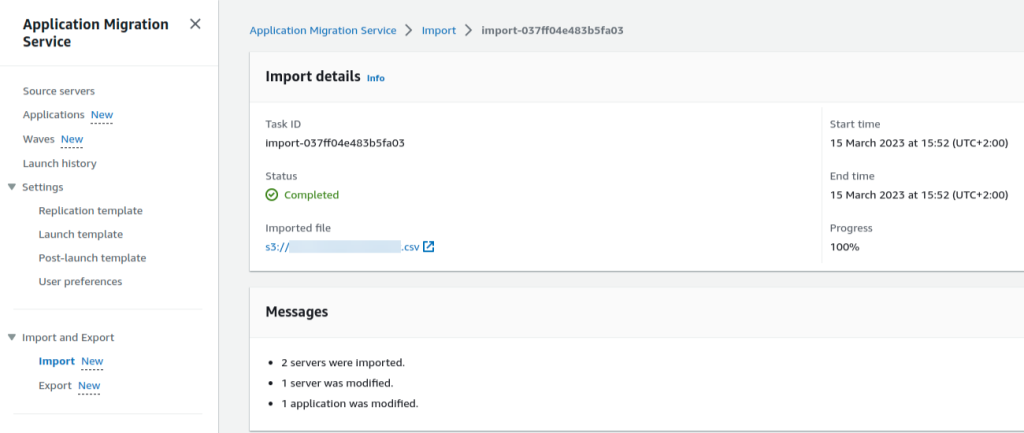Open the Waves page
This screenshot has width=1024, height=433.
(39, 139)
